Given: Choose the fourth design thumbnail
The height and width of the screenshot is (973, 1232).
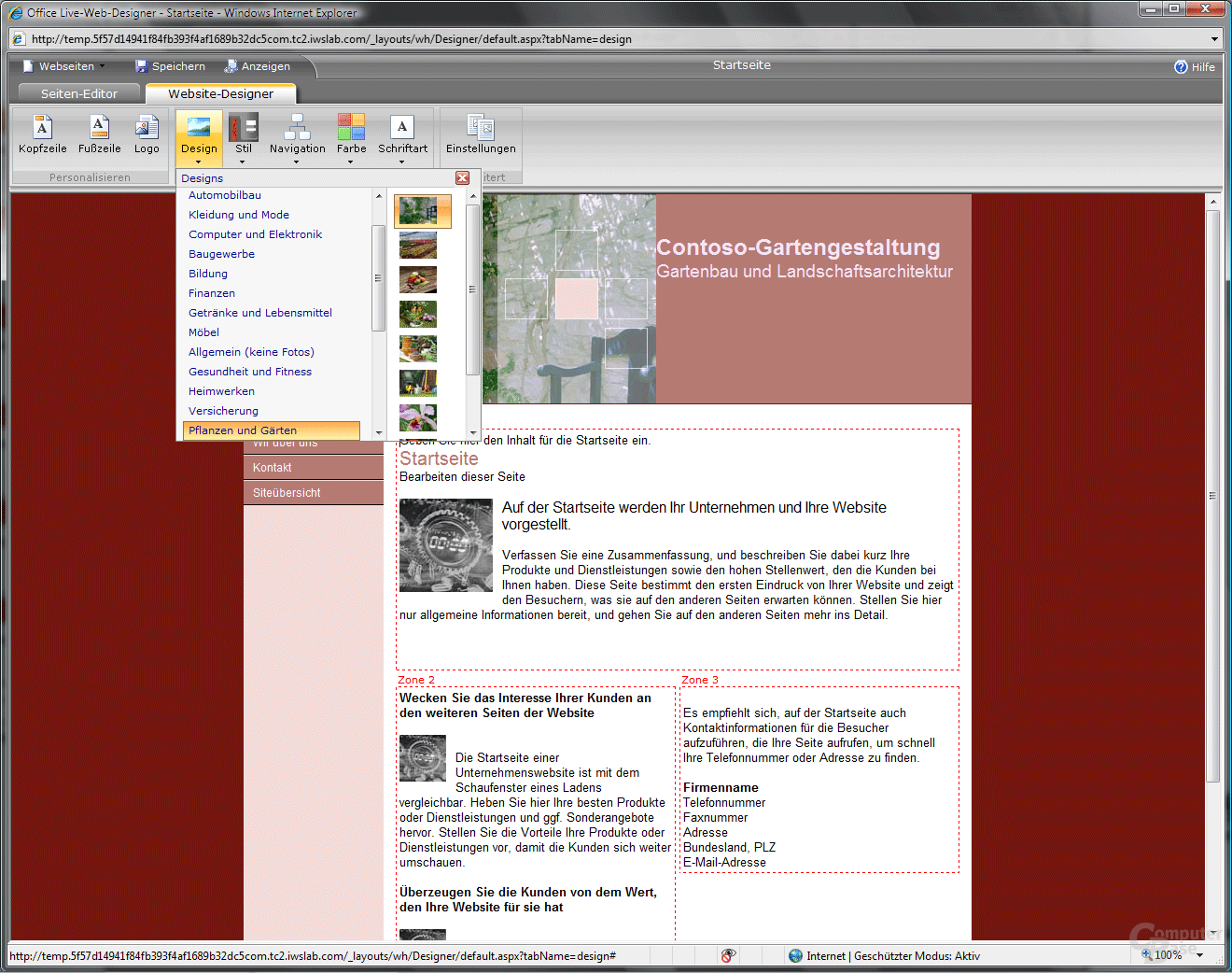Looking at the screenshot, I should (x=418, y=315).
